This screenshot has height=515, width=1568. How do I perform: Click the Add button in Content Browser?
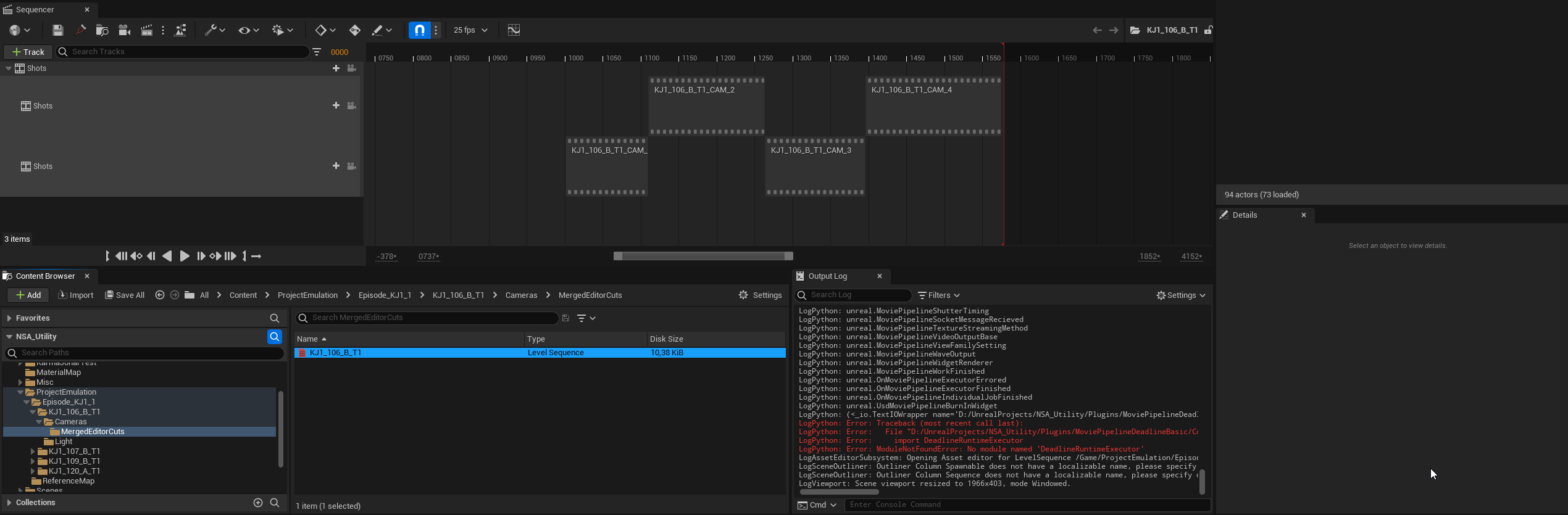pyautogui.click(x=28, y=295)
